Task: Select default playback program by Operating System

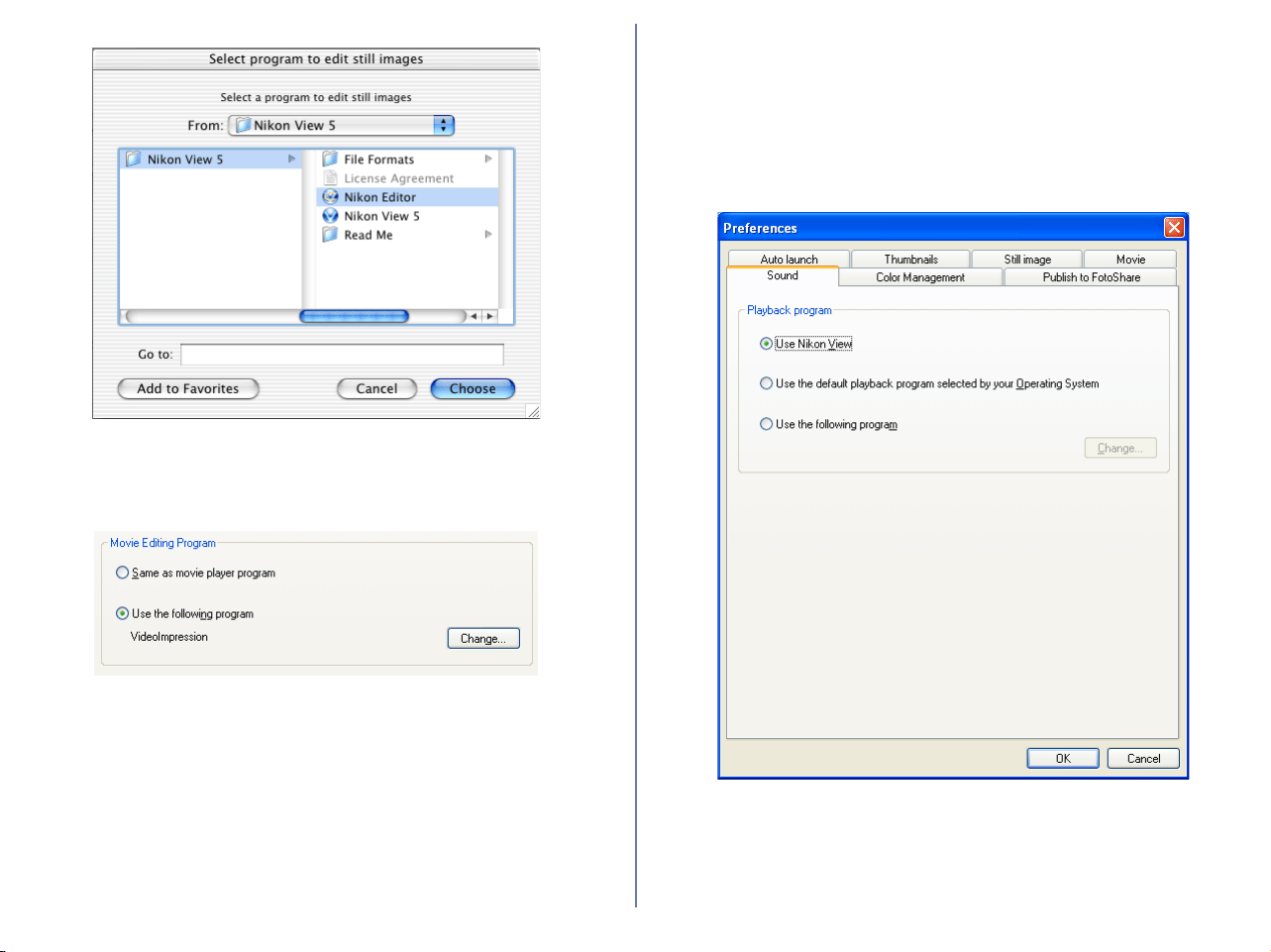Action: click(766, 383)
